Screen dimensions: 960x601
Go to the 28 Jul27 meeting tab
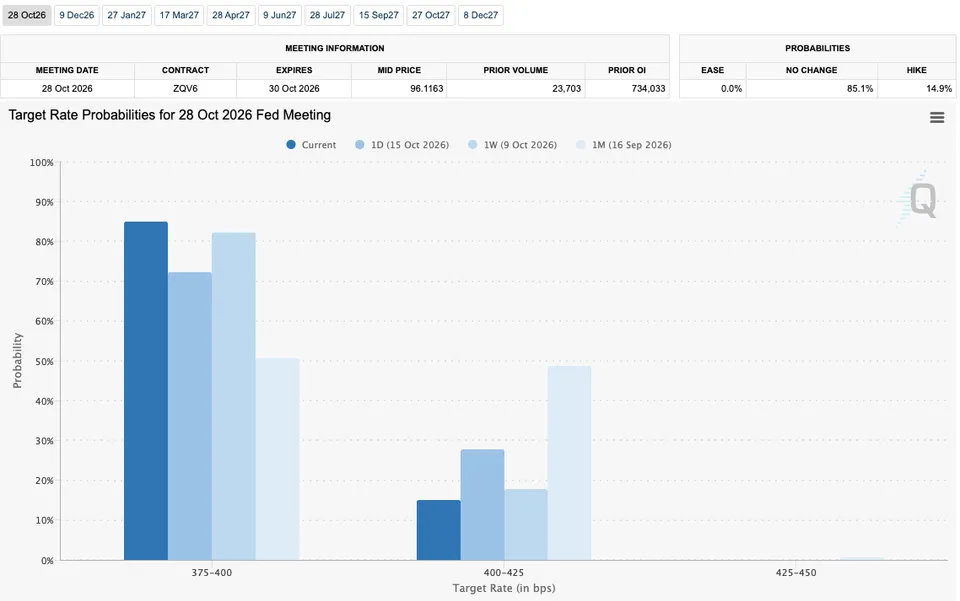[x=327, y=15]
